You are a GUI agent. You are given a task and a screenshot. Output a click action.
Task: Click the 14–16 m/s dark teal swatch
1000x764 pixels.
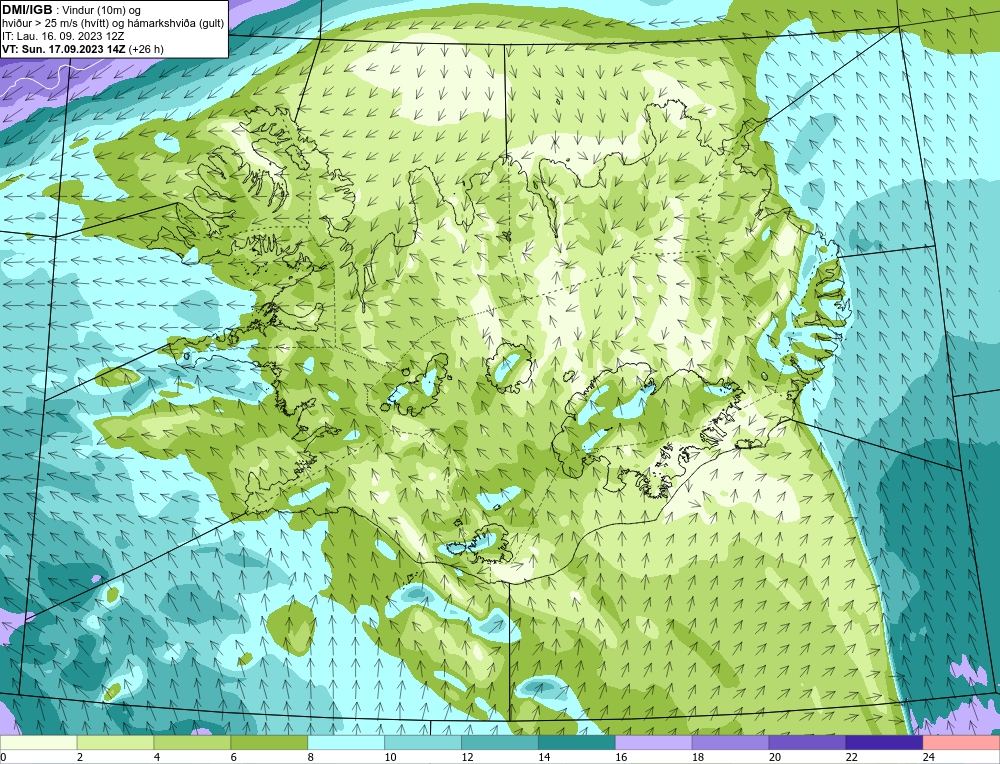point(577,743)
